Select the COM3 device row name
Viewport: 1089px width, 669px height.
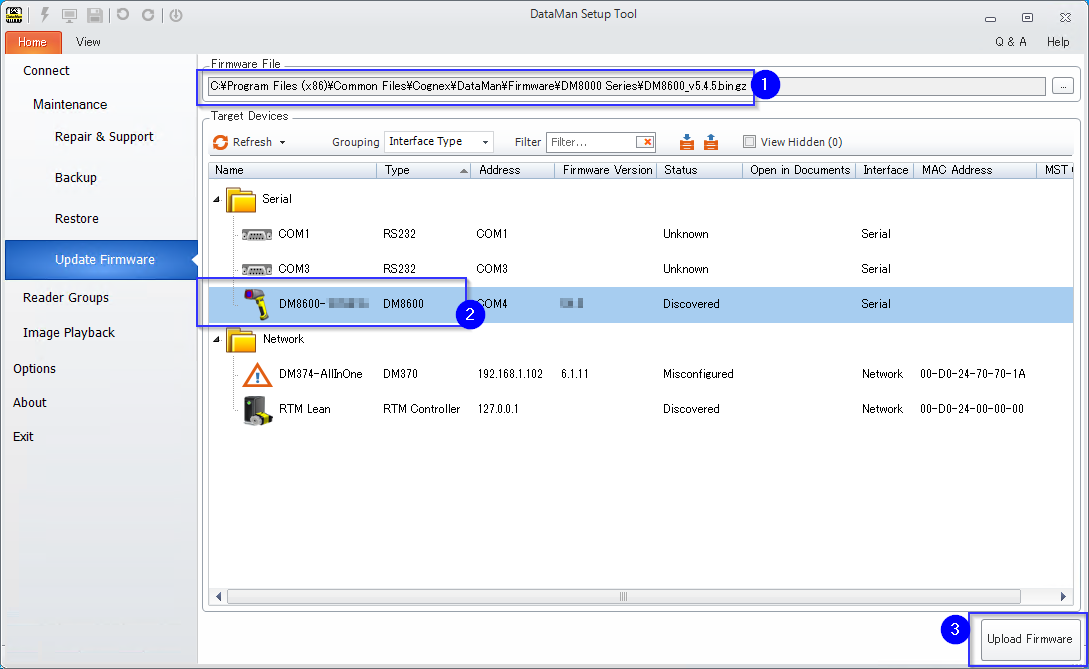click(294, 269)
